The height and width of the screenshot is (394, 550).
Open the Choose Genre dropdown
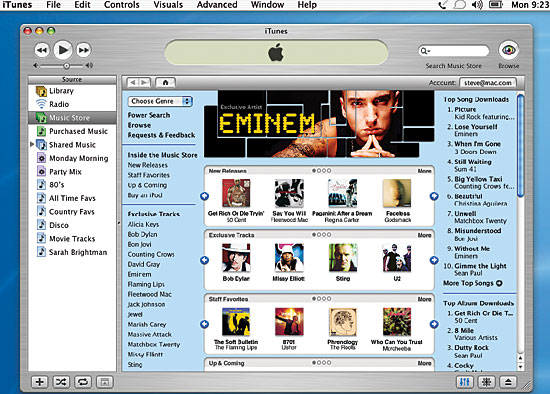160,101
